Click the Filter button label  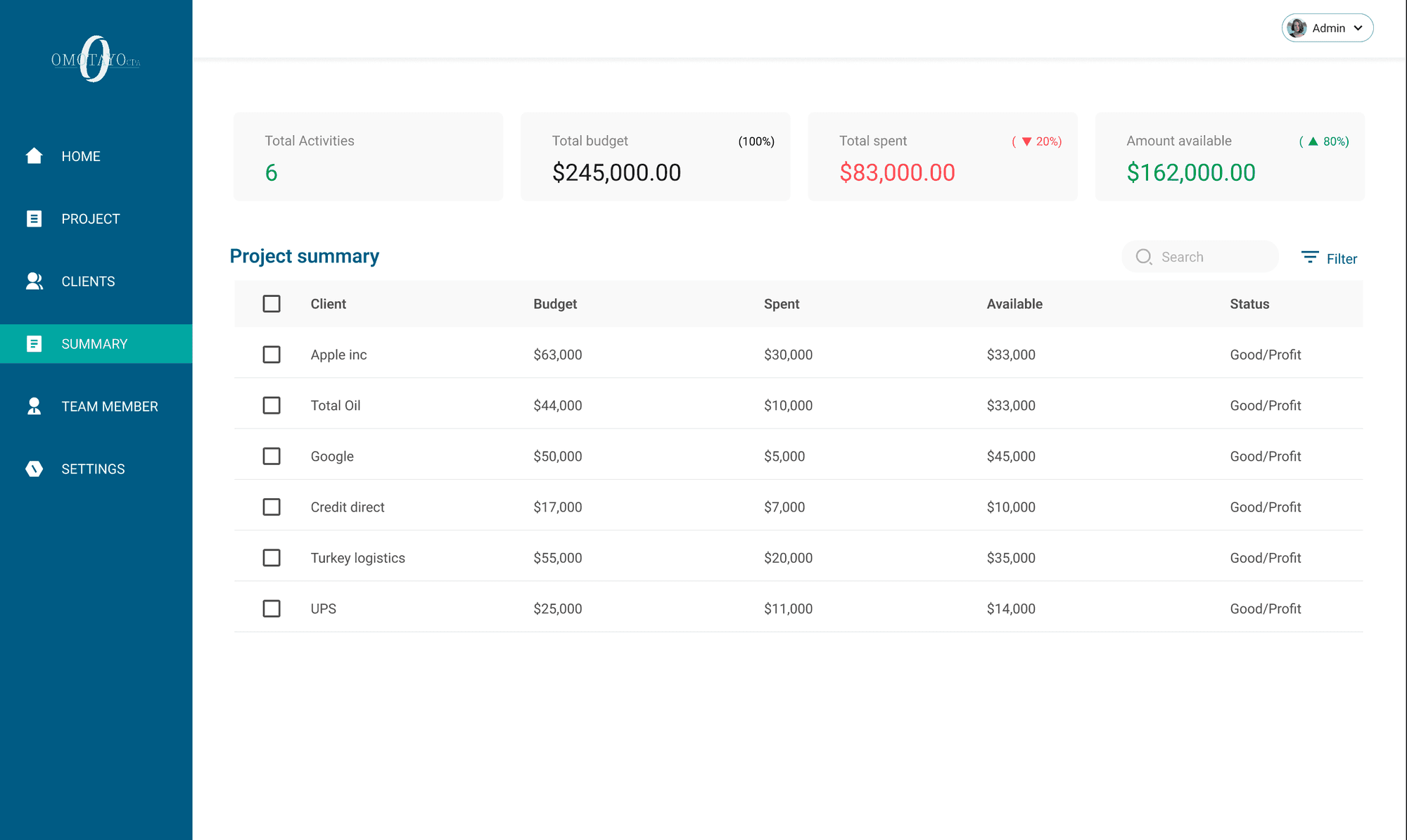[1342, 259]
